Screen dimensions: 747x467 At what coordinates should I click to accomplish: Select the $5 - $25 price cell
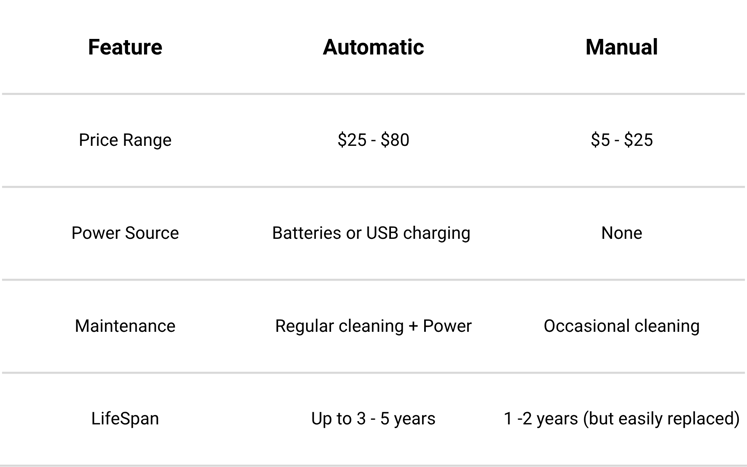pos(621,140)
